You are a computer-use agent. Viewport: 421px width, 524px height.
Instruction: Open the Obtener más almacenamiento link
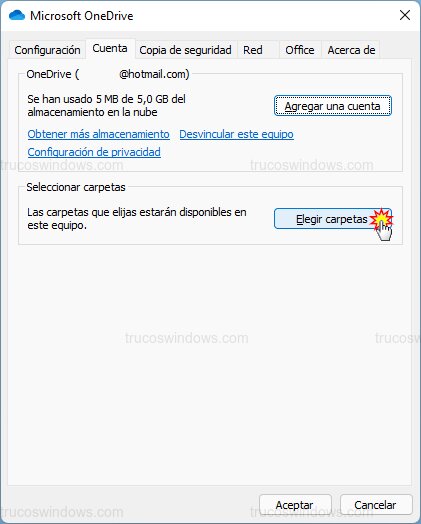click(x=99, y=134)
